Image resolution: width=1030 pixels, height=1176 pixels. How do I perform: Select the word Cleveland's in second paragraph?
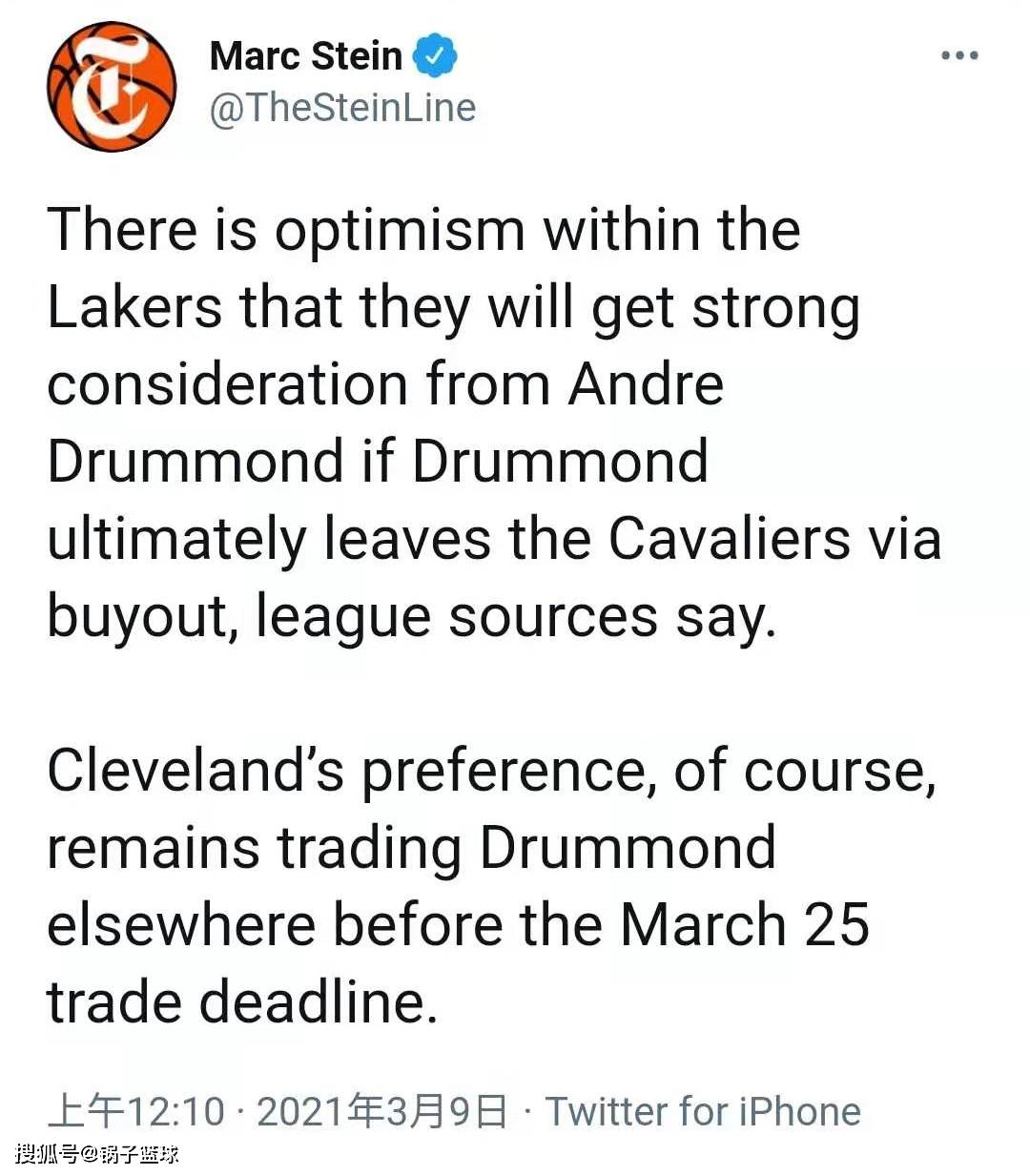click(195, 770)
